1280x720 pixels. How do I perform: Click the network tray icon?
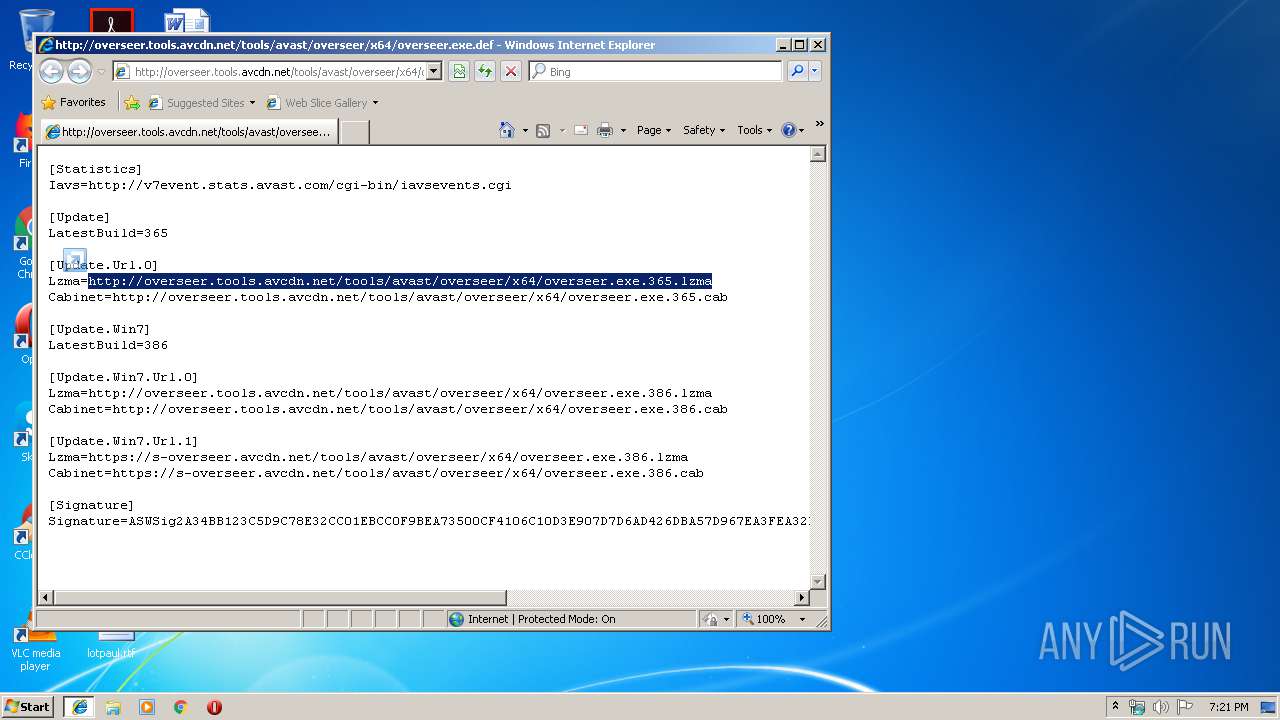(1137, 707)
